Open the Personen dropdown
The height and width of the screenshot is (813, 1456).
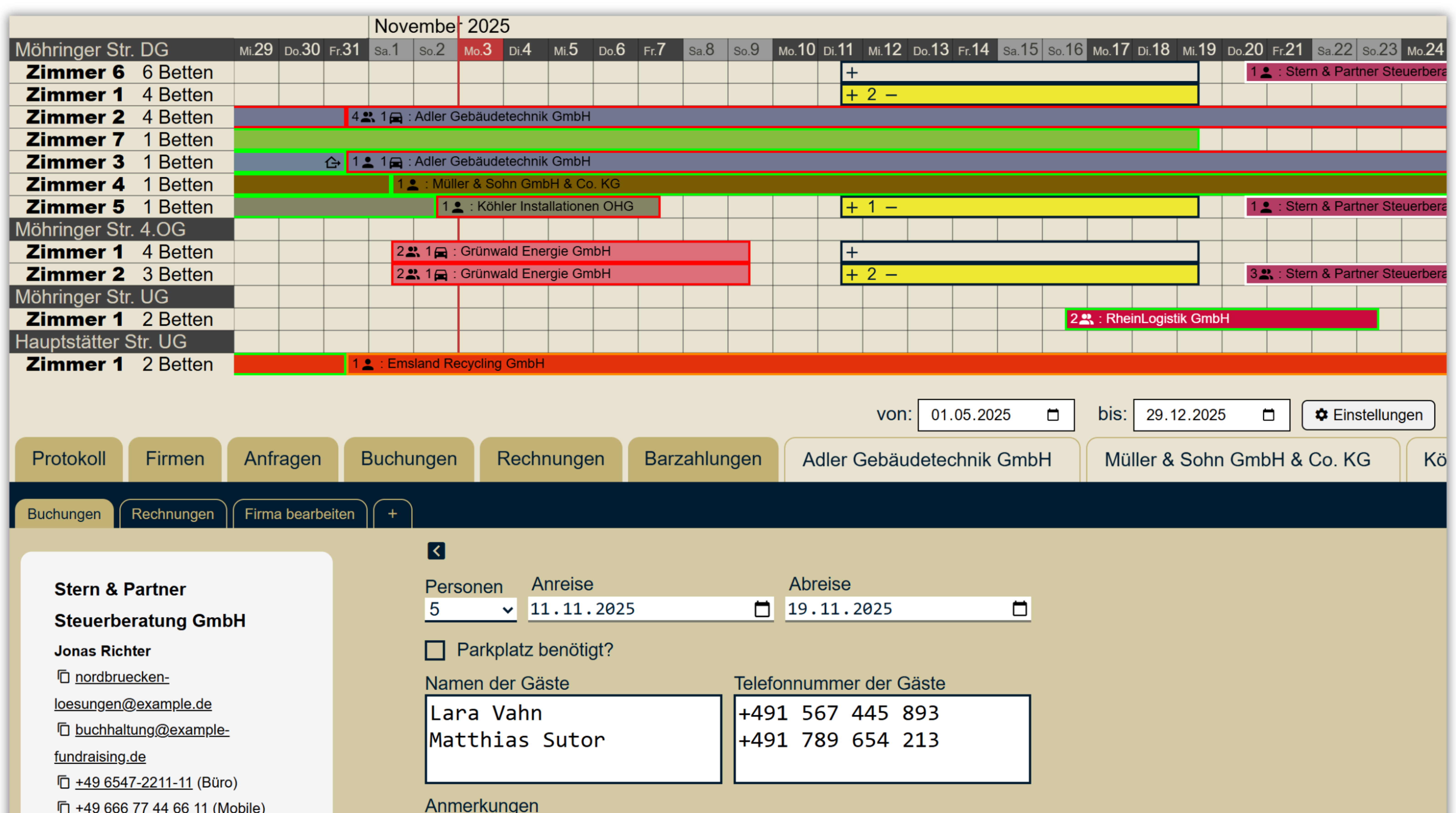tap(470, 609)
